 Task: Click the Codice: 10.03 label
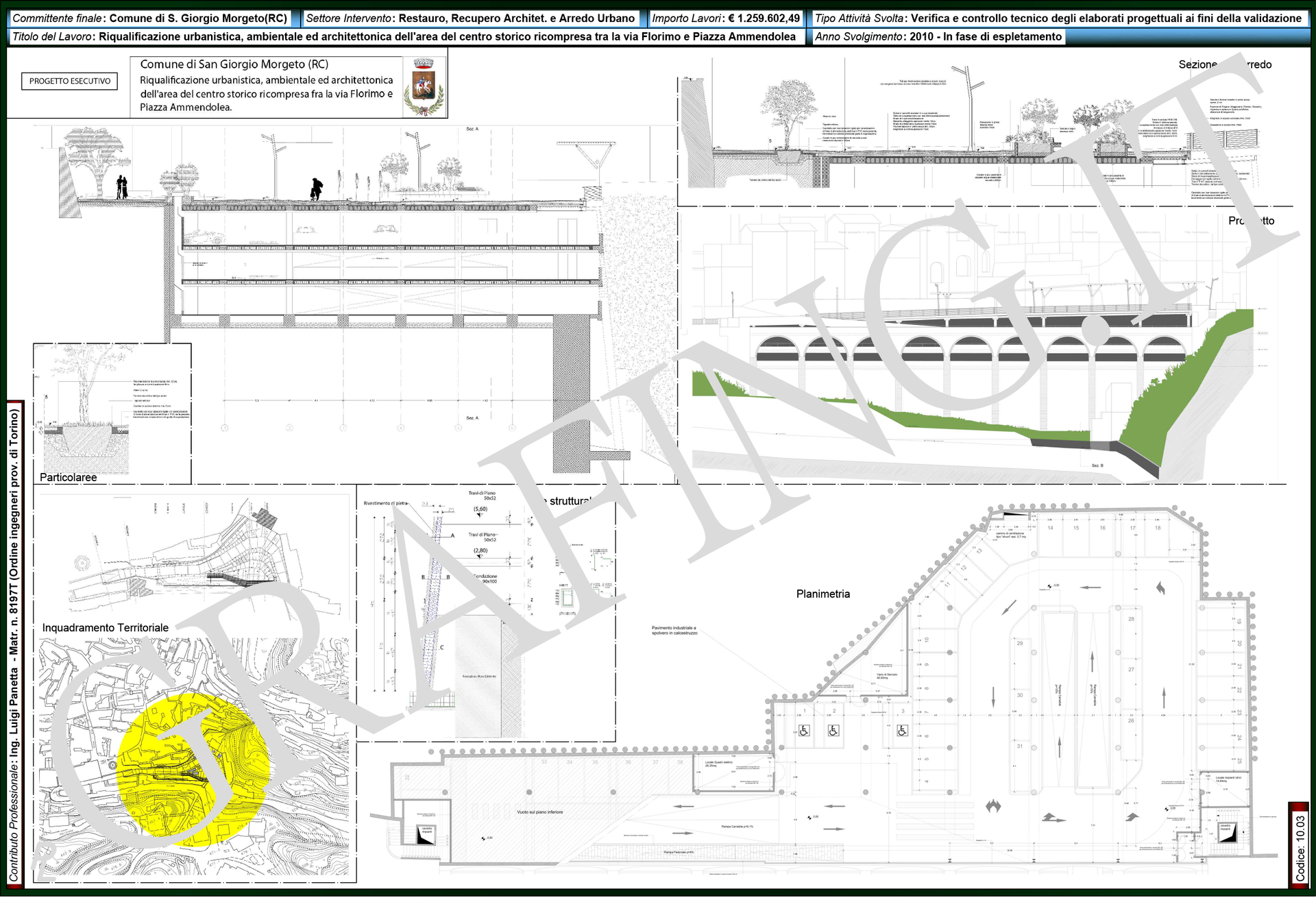1300,848
